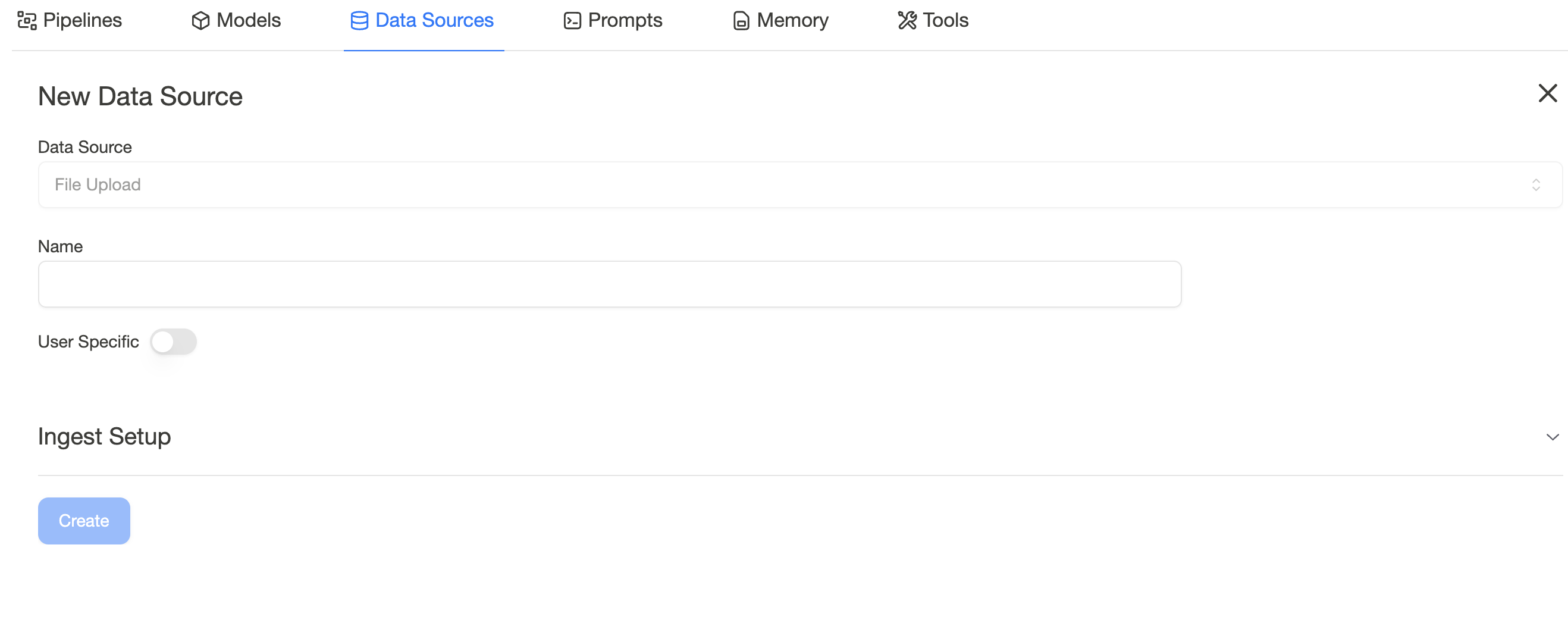
Task: Click the Pipelines flow icon
Action: click(27, 21)
